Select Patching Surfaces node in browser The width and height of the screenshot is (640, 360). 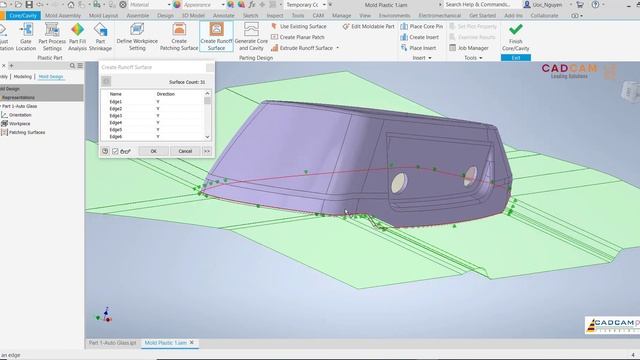pos(23,133)
